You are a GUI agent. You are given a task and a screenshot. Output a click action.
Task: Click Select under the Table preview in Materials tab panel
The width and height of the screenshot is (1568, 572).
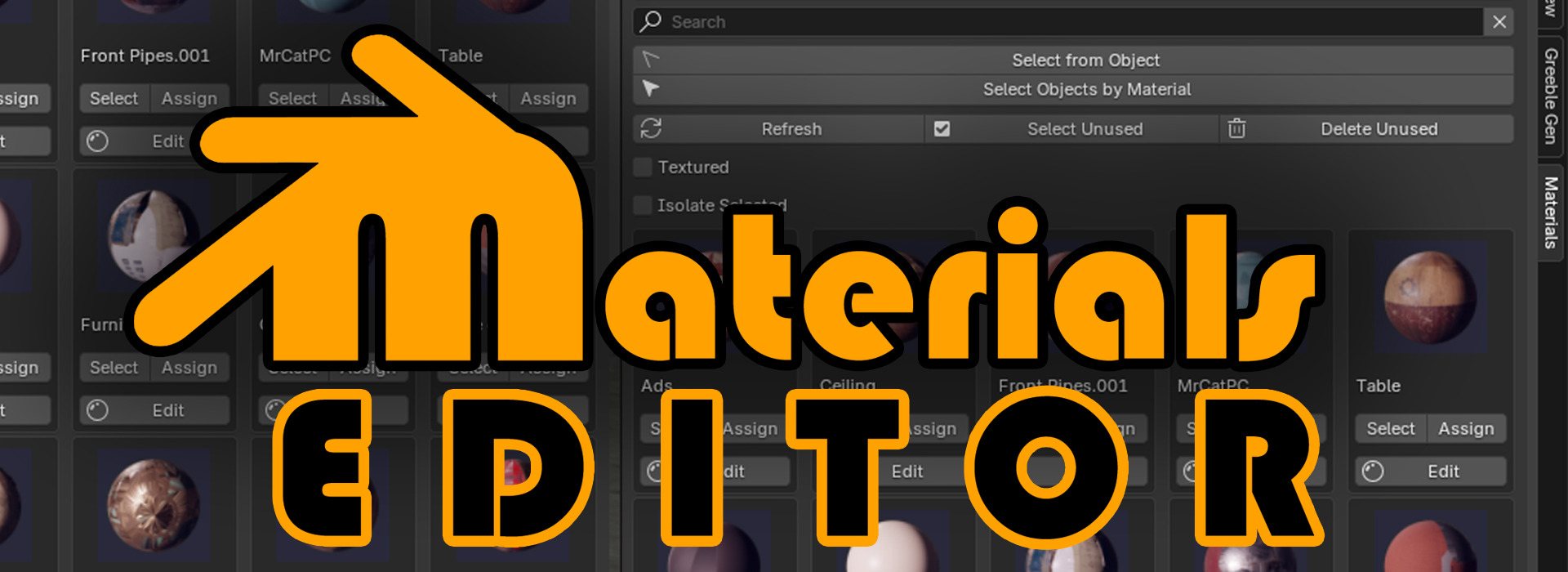coord(1391,429)
